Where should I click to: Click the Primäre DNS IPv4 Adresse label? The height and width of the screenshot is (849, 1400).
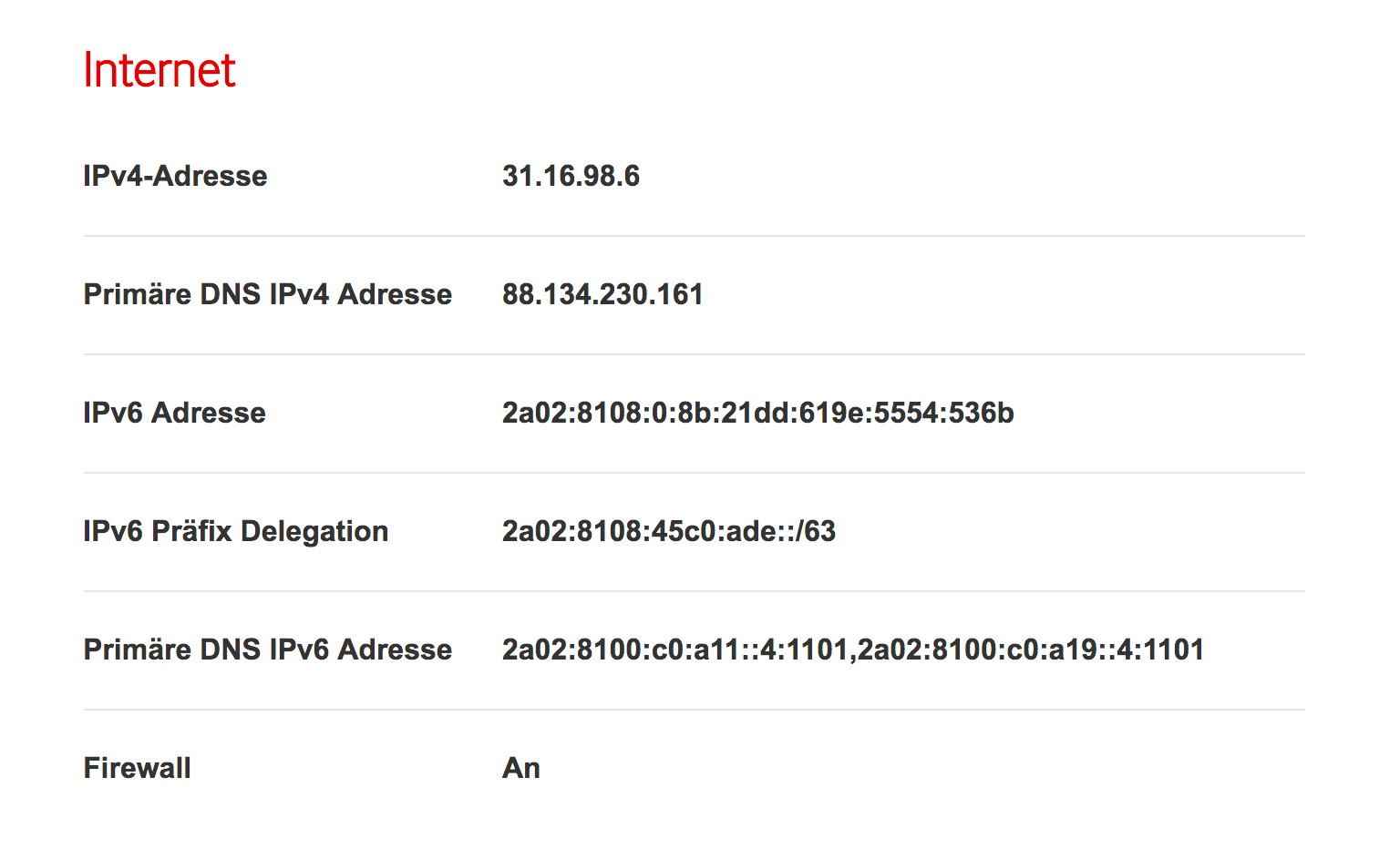pos(267,294)
